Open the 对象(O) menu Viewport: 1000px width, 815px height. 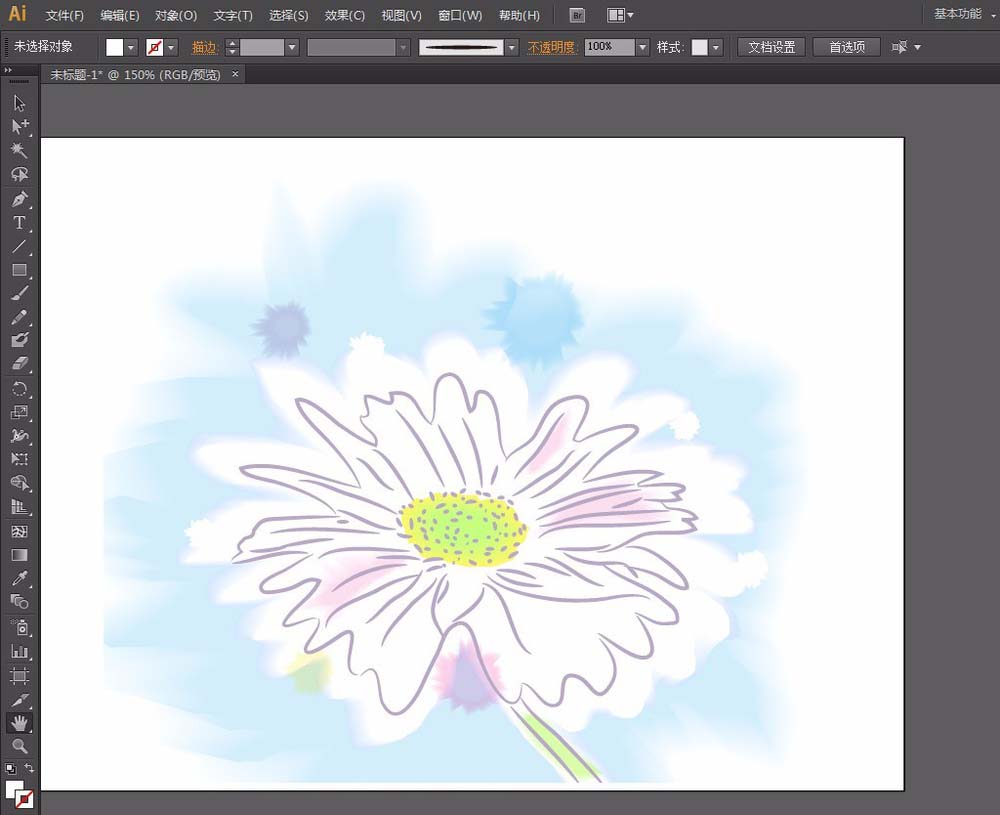[176, 16]
